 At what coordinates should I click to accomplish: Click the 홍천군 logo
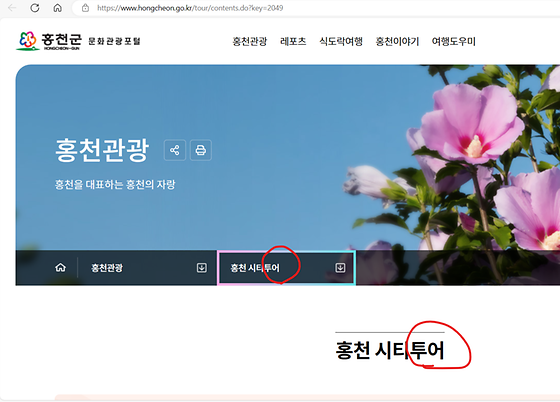pos(49,41)
